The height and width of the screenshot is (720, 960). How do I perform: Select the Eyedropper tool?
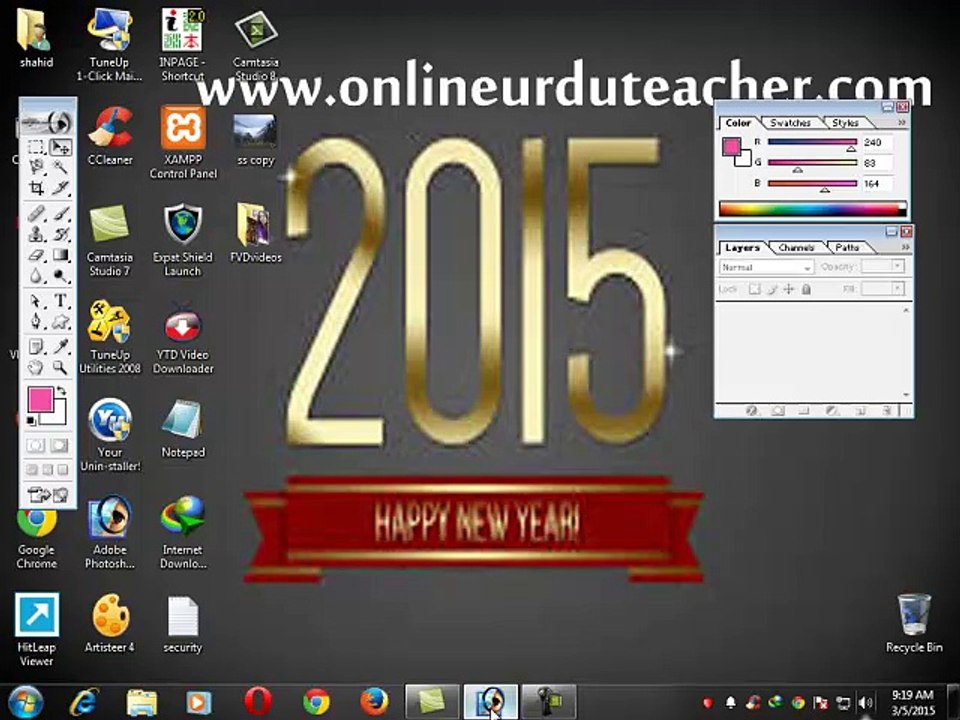coord(61,347)
